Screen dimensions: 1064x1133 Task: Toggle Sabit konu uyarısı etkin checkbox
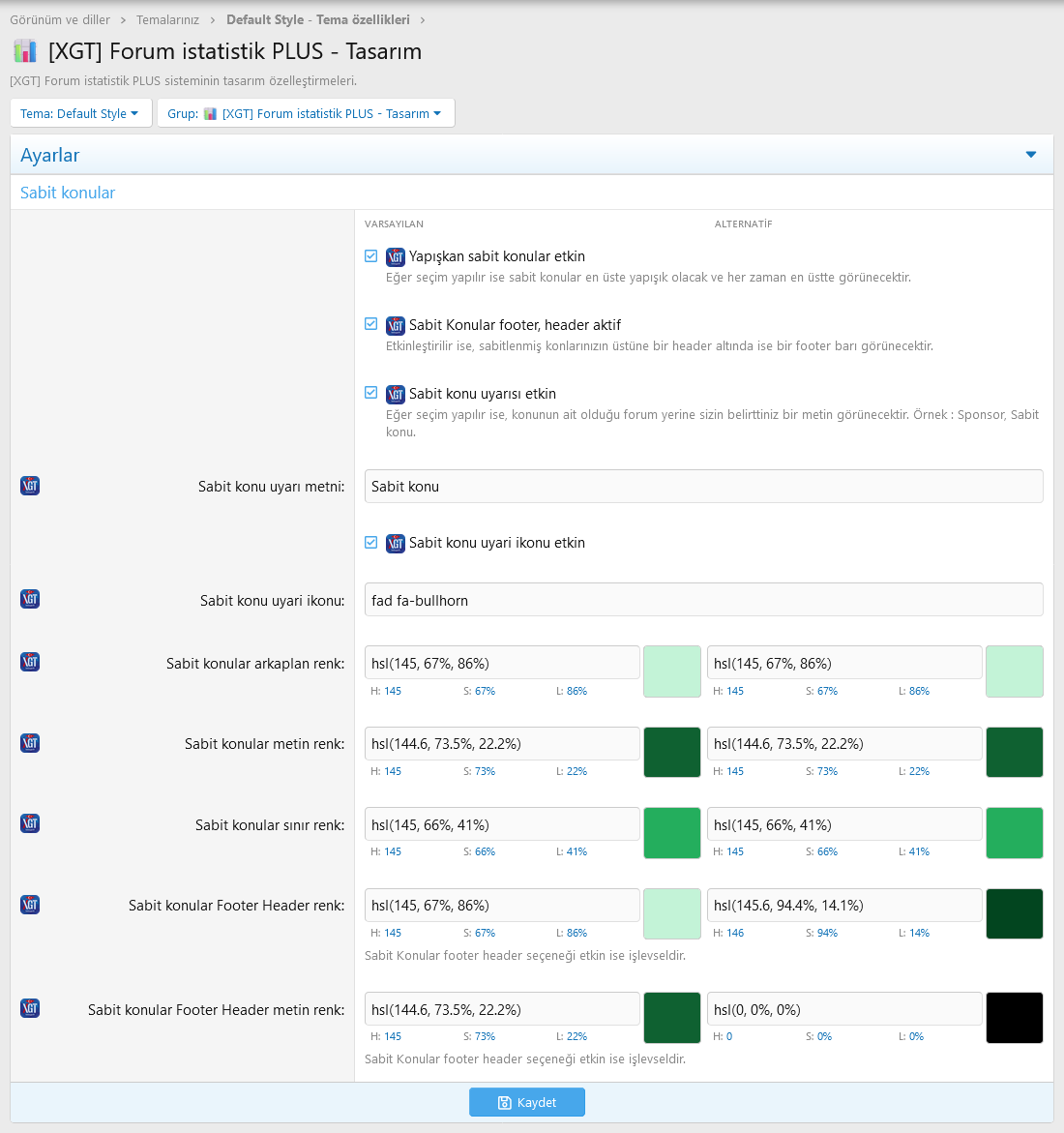coord(370,393)
